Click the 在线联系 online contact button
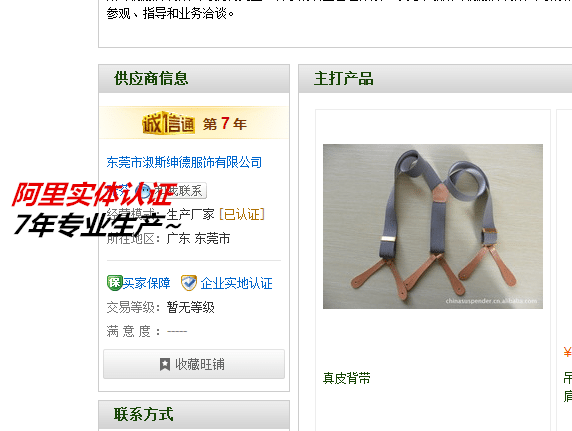The width and height of the screenshot is (572, 431). [x=170, y=191]
